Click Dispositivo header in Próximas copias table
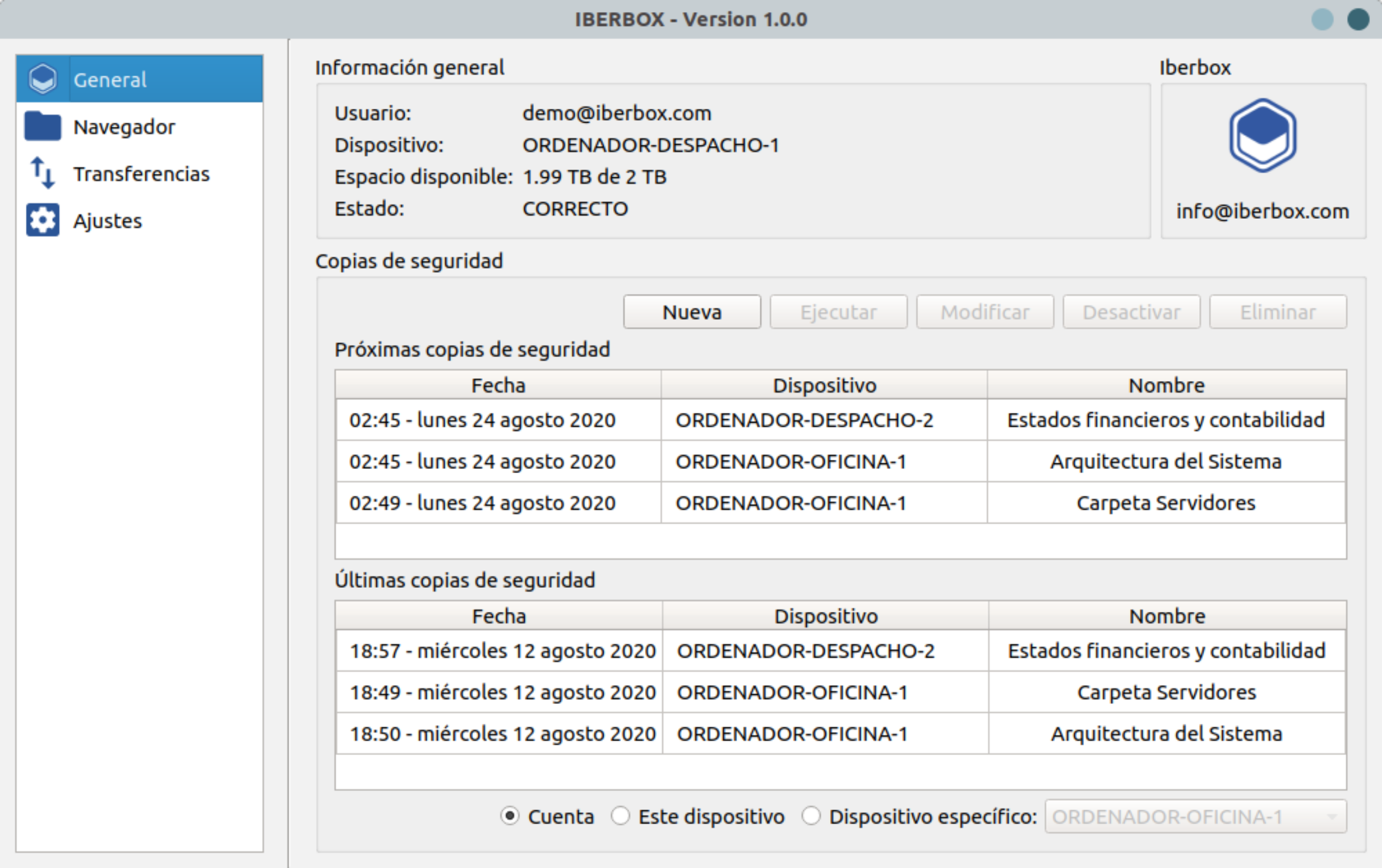Image resolution: width=1382 pixels, height=868 pixels. [x=824, y=385]
